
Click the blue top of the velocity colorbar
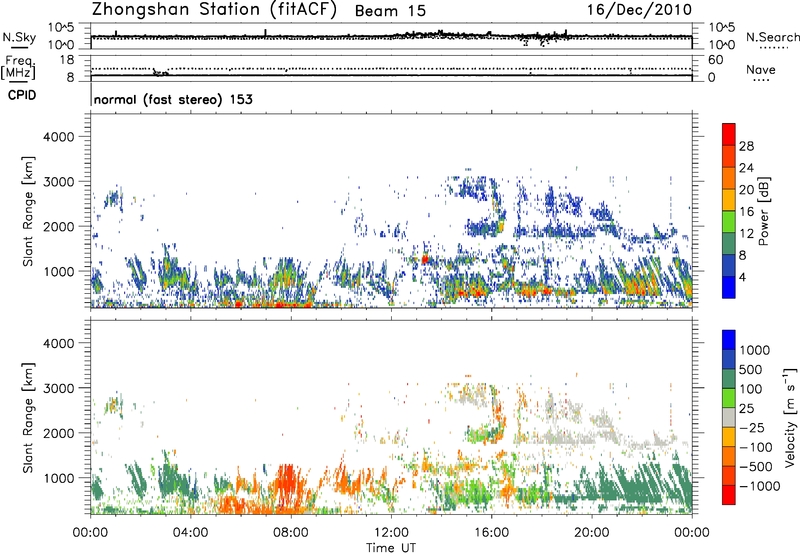[729, 340]
